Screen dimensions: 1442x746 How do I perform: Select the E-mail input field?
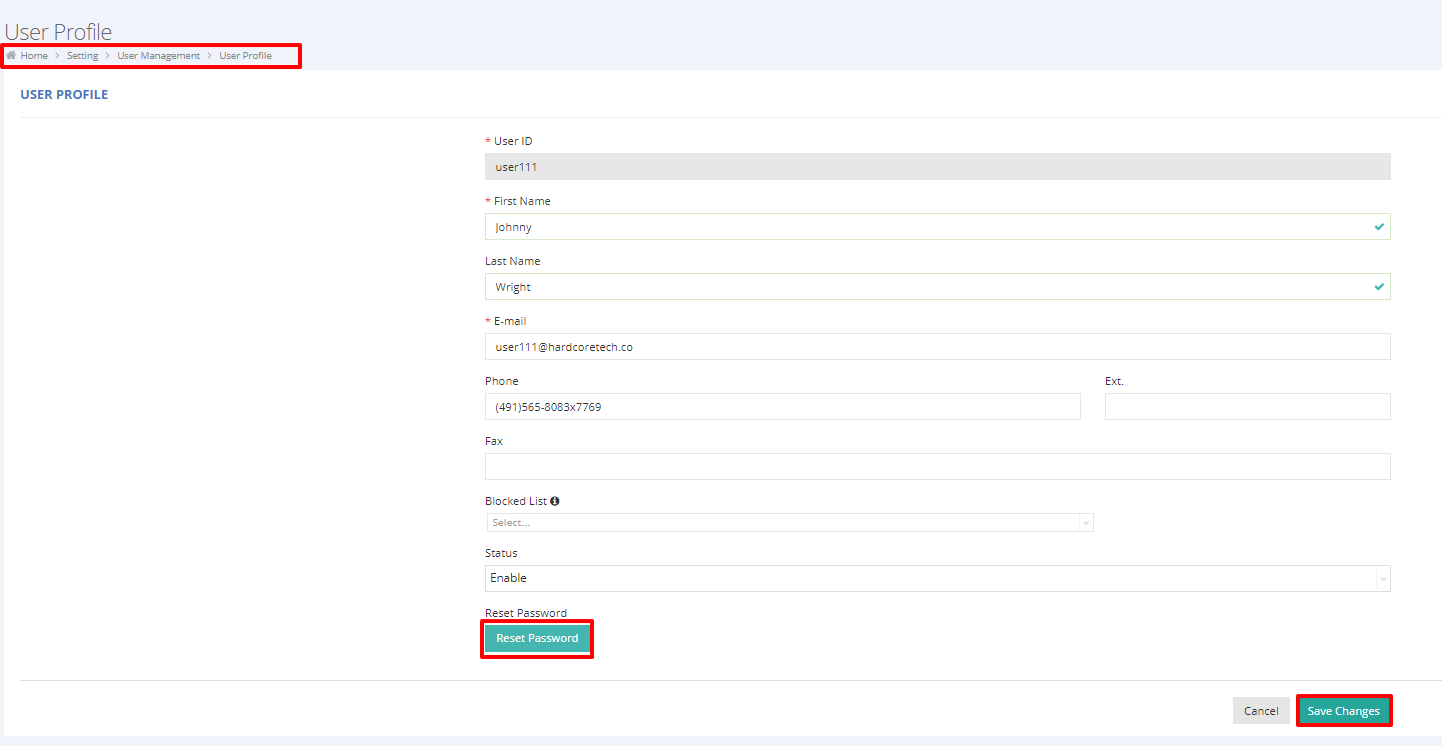click(937, 347)
